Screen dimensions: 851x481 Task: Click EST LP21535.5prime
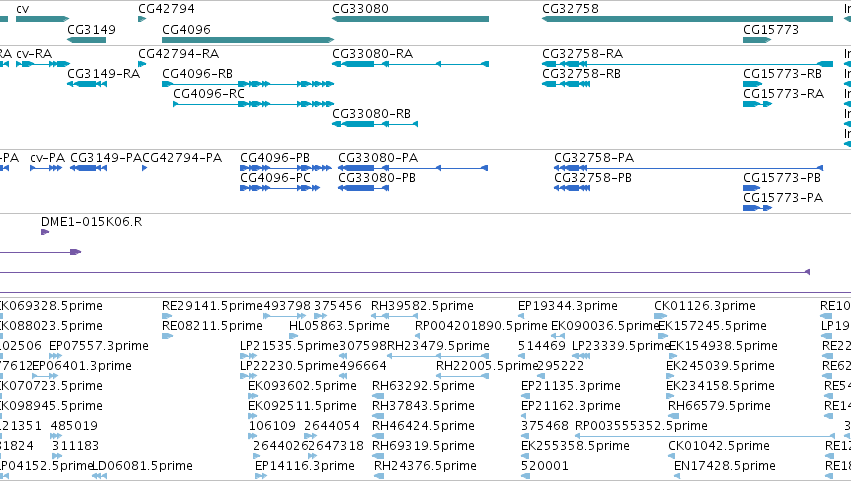249,356
